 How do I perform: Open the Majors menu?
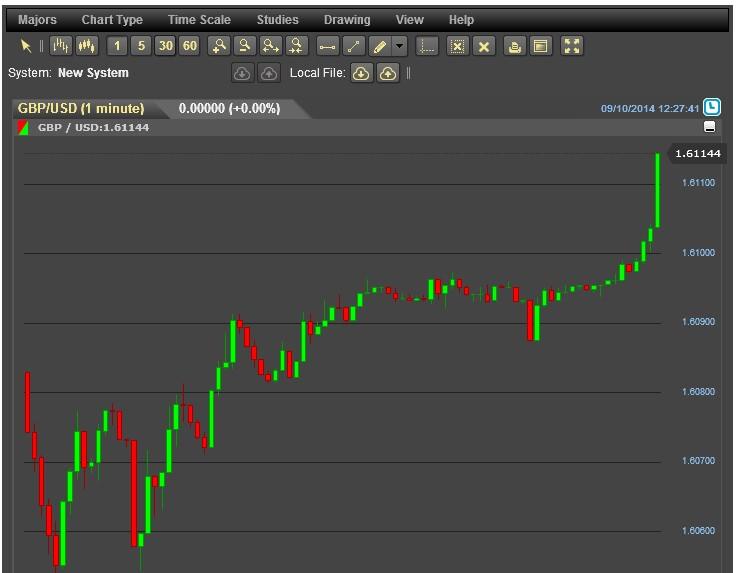pyautogui.click(x=37, y=20)
